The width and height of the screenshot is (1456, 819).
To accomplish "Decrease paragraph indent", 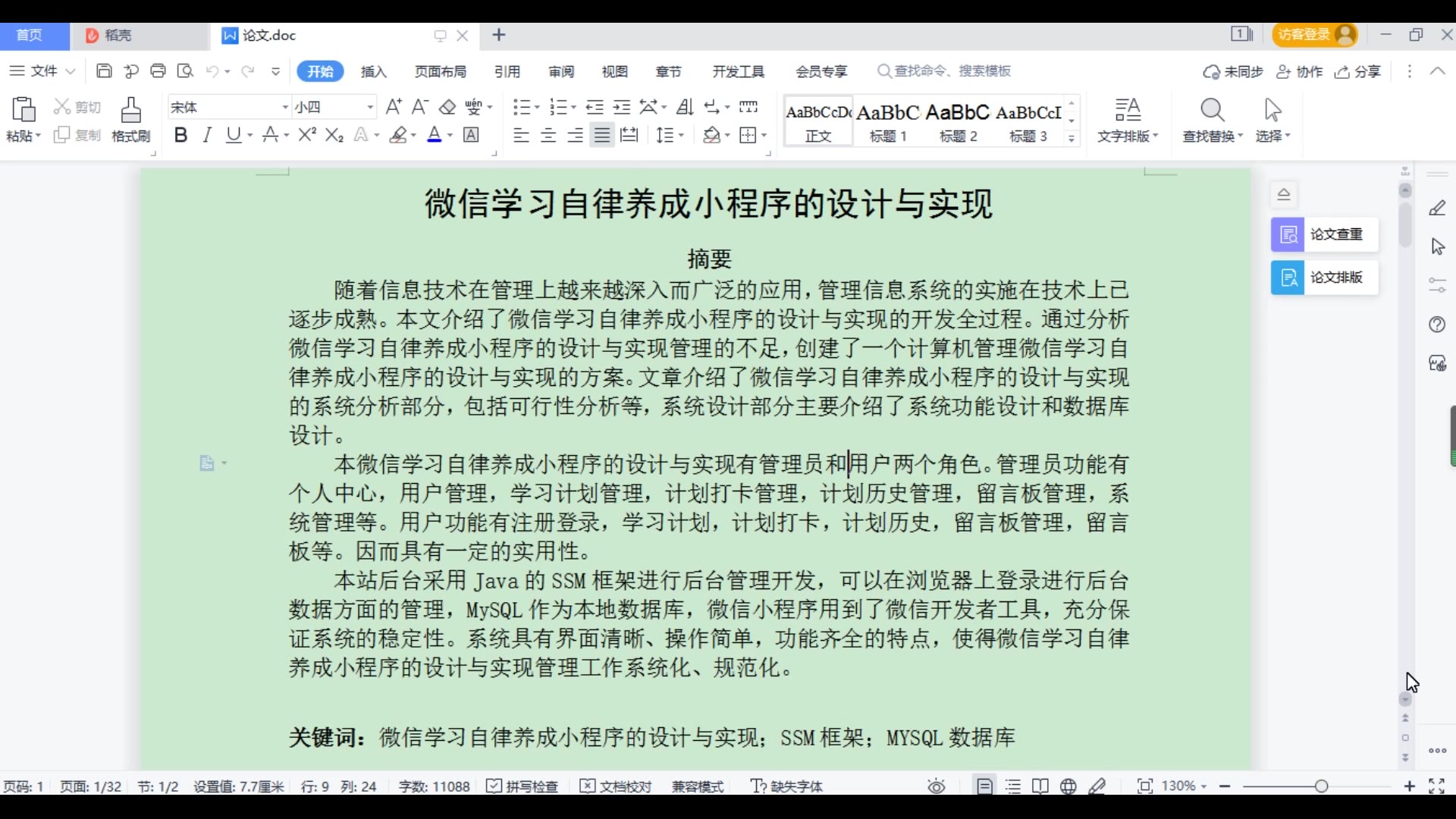I will (595, 107).
